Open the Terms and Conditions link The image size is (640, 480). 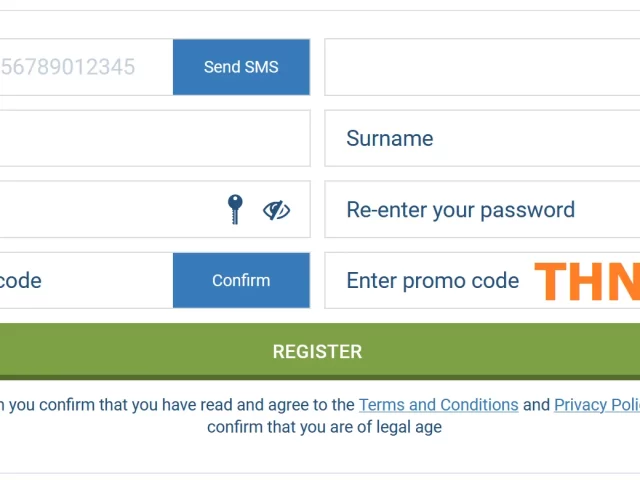[439, 405]
